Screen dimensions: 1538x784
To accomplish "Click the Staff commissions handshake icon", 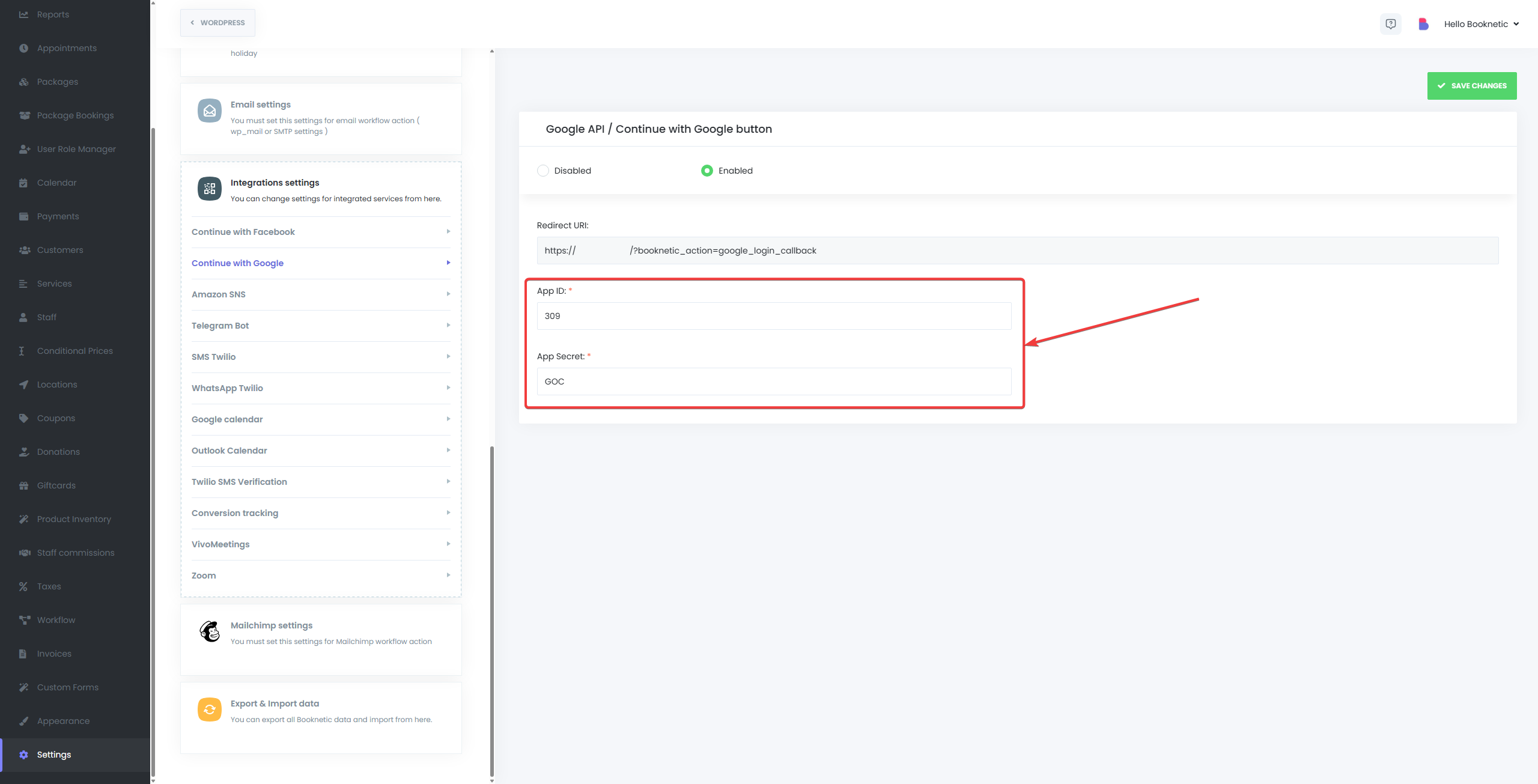I will tap(24, 553).
